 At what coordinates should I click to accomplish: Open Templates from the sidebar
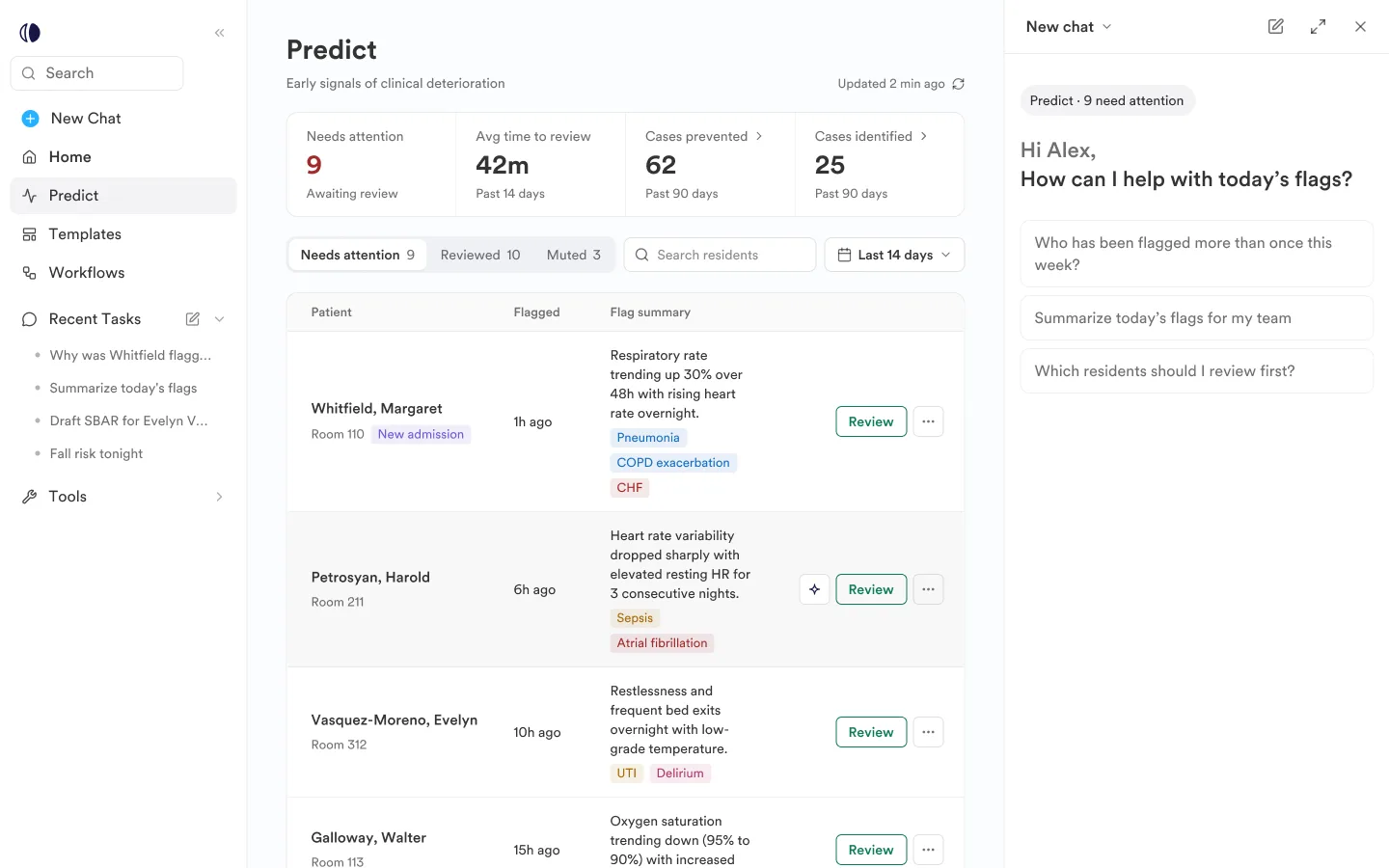point(123,234)
